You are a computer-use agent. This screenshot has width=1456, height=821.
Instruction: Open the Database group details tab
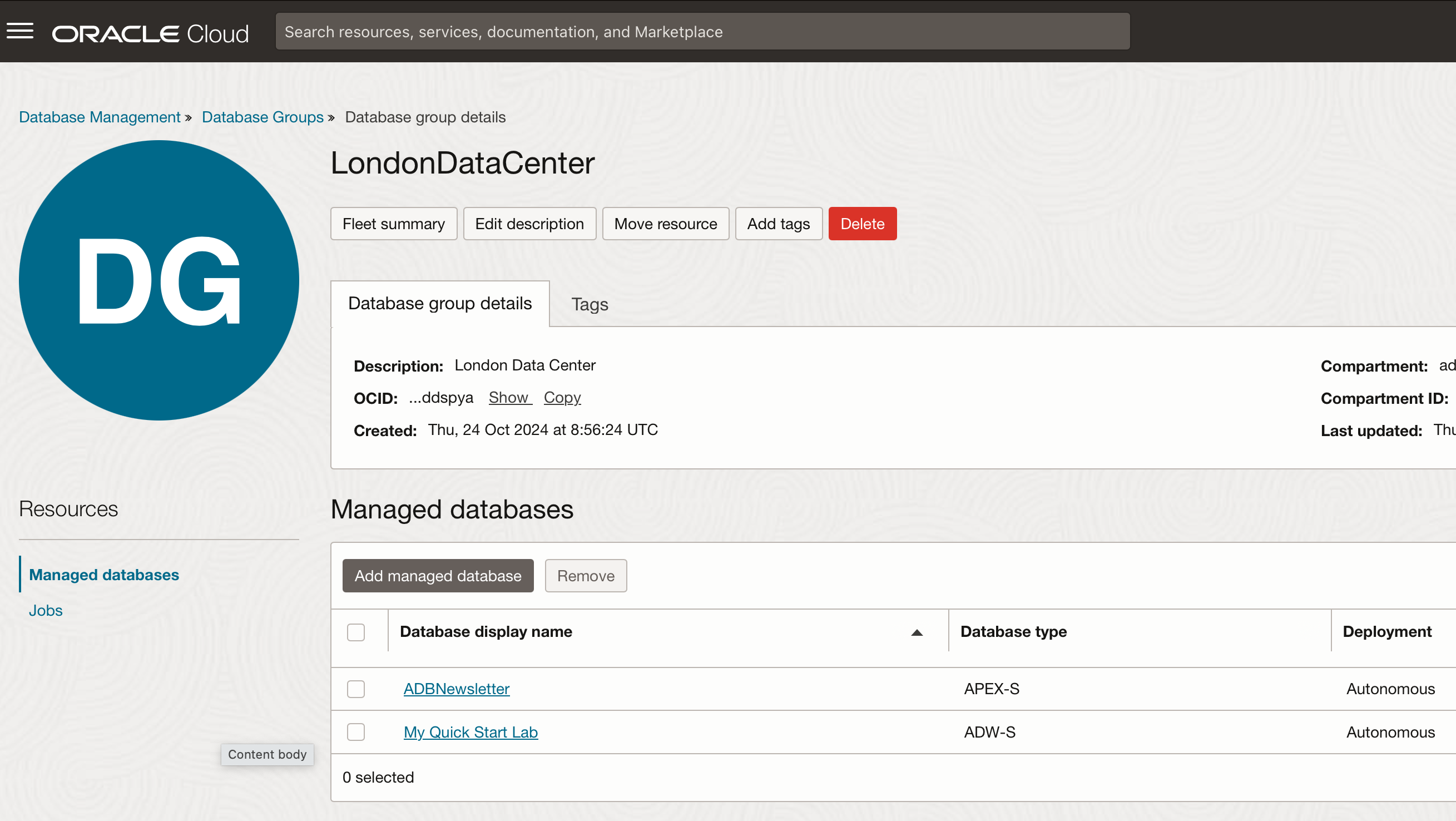pos(440,304)
